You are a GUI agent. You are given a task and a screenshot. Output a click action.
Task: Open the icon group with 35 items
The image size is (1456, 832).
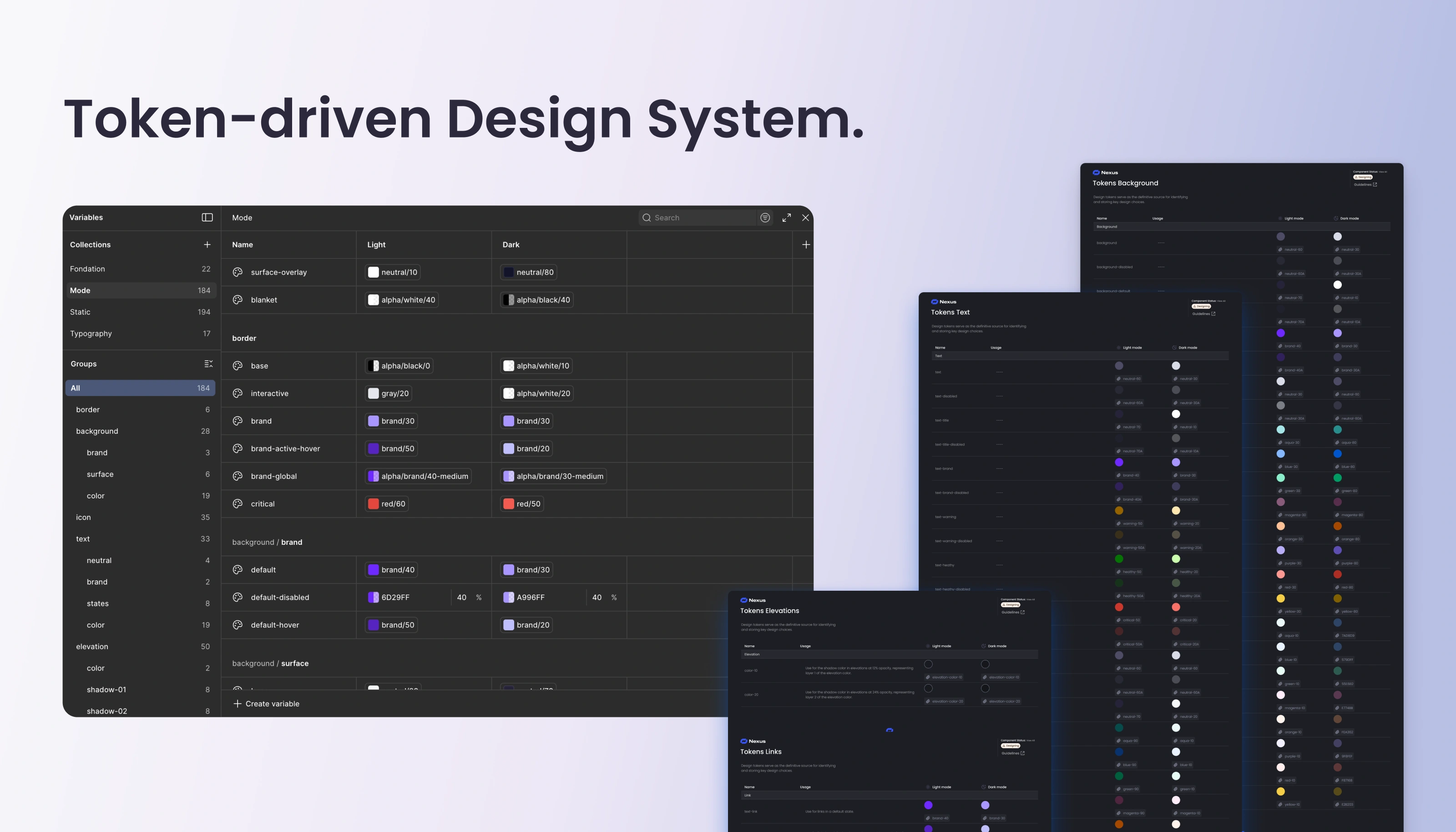[x=83, y=517]
